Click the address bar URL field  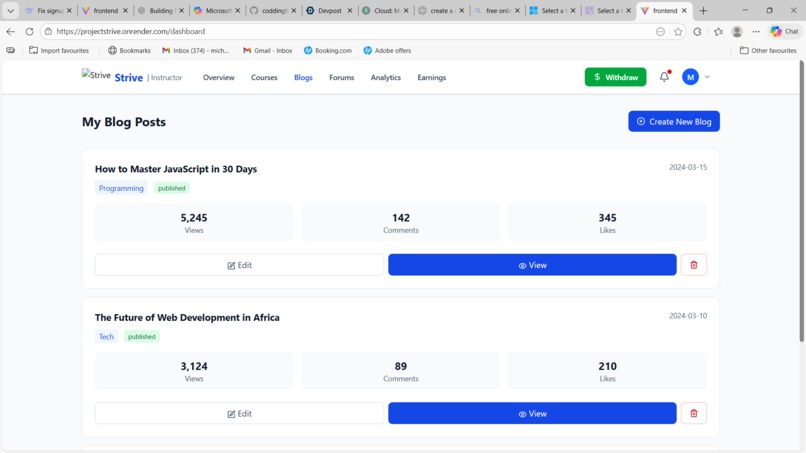click(x=350, y=31)
